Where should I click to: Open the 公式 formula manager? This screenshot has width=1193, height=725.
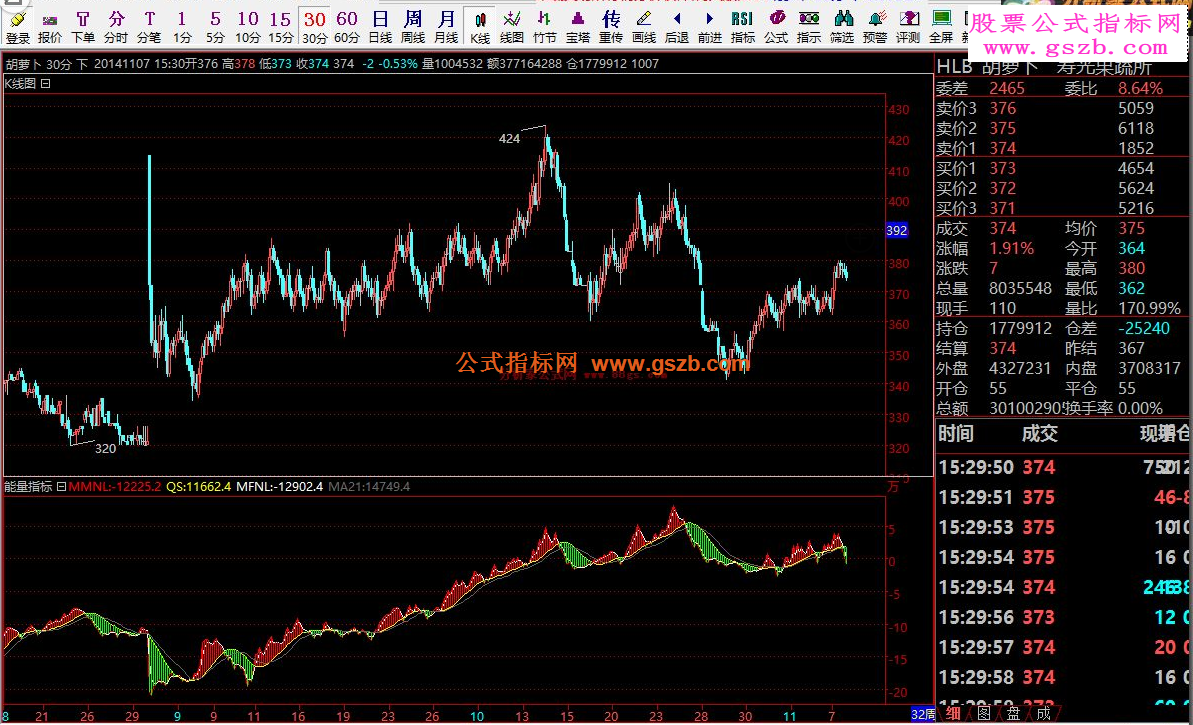click(776, 26)
